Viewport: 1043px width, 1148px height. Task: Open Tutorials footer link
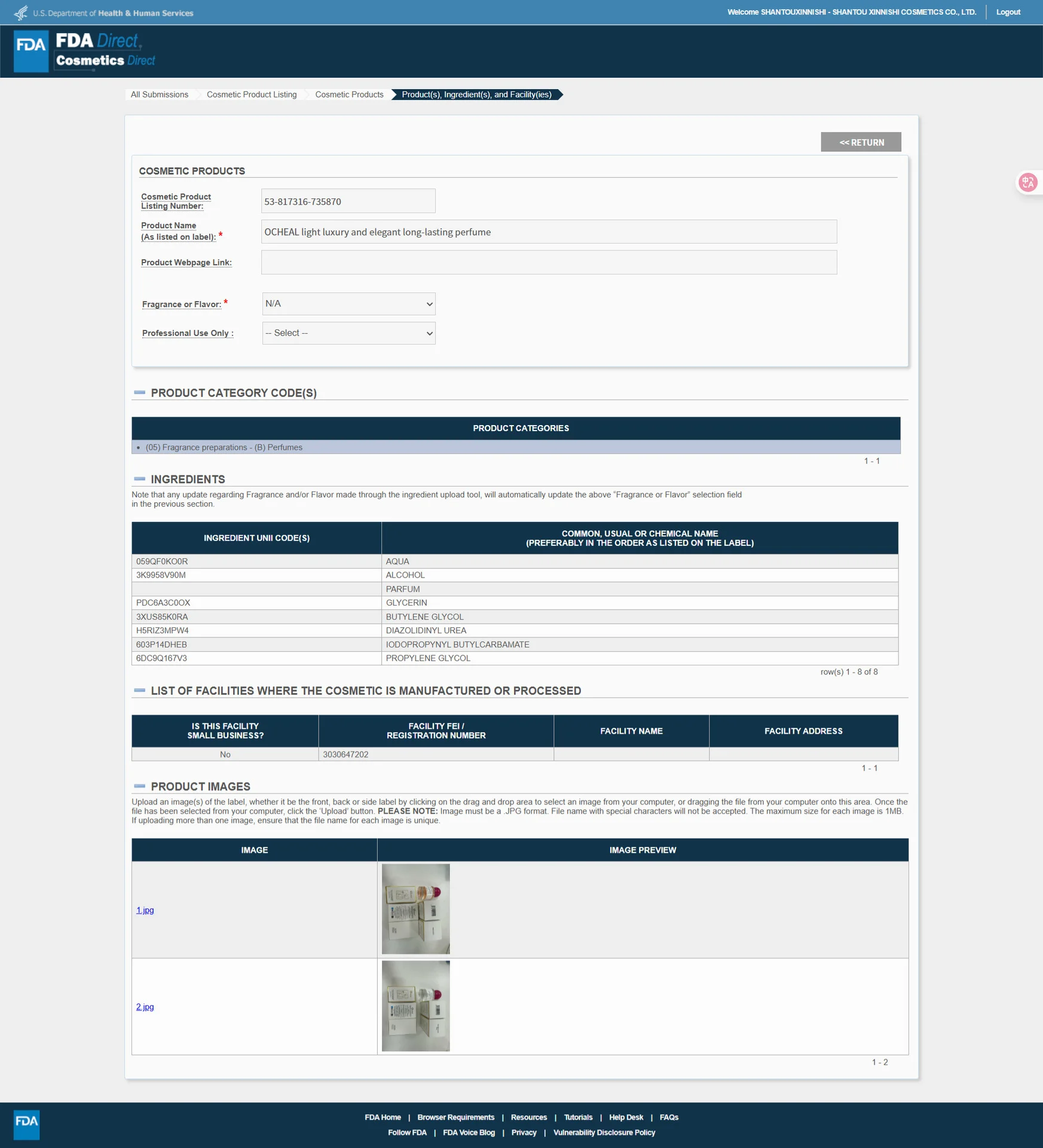coord(578,1118)
